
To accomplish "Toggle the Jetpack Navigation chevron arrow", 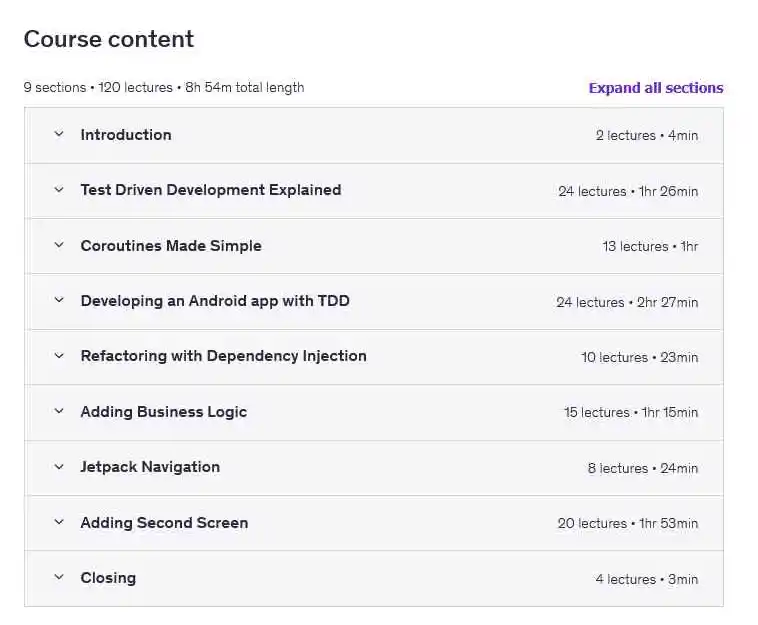I will tap(59, 467).
